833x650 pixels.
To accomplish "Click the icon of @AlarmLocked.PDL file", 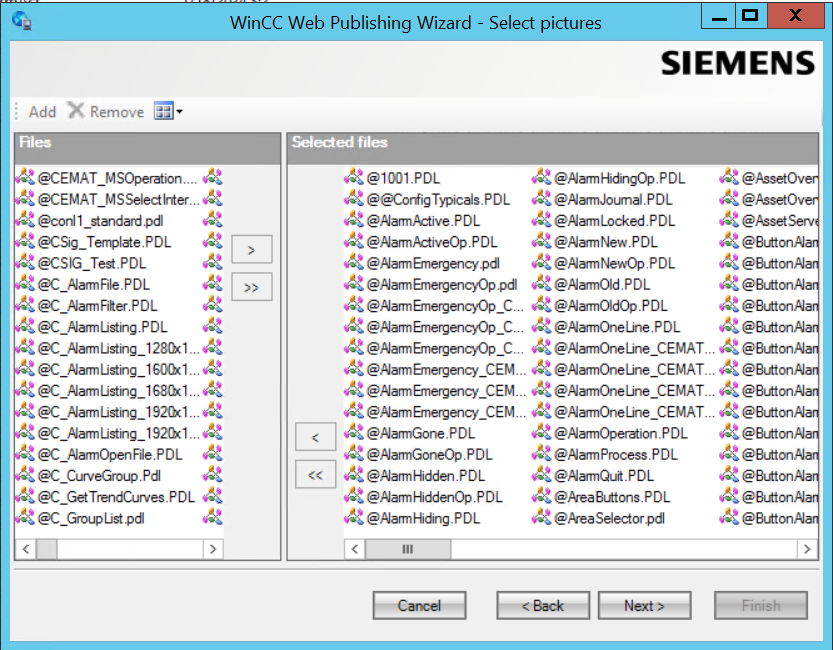I will click(x=541, y=219).
